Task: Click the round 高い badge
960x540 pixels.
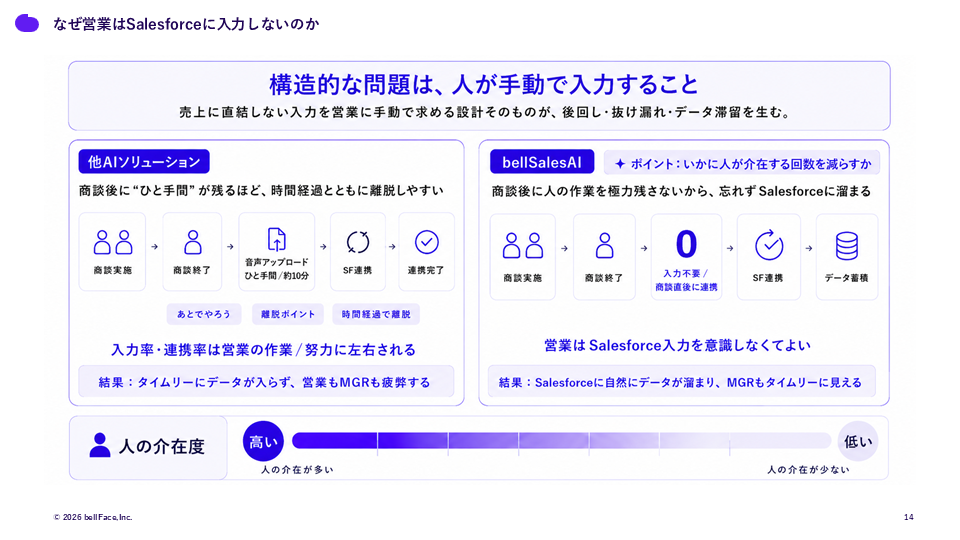Action: point(263,441)
